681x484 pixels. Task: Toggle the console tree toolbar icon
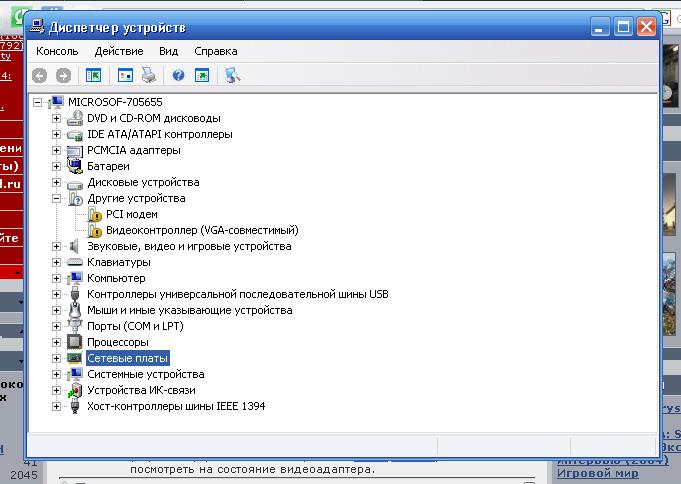(93, 76)
